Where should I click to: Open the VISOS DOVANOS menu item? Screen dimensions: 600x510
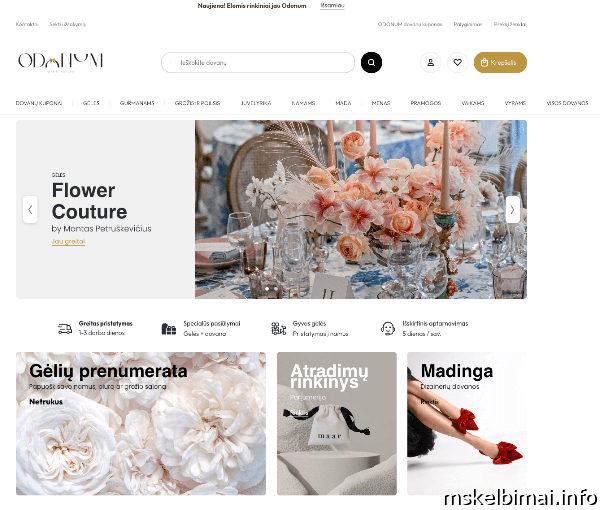point(567,103)
